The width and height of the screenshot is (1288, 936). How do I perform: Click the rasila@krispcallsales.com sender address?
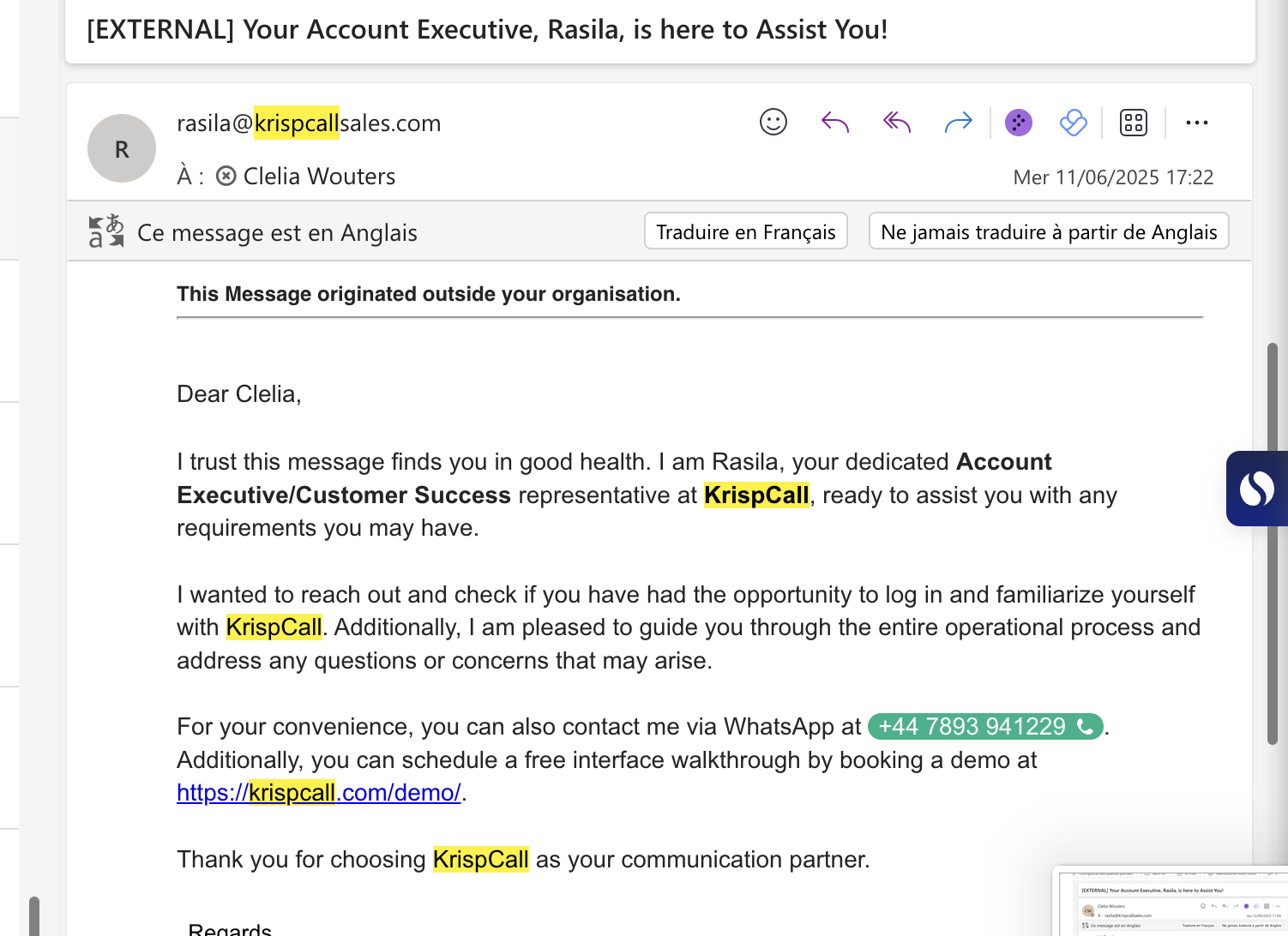[x=309, y=123]
